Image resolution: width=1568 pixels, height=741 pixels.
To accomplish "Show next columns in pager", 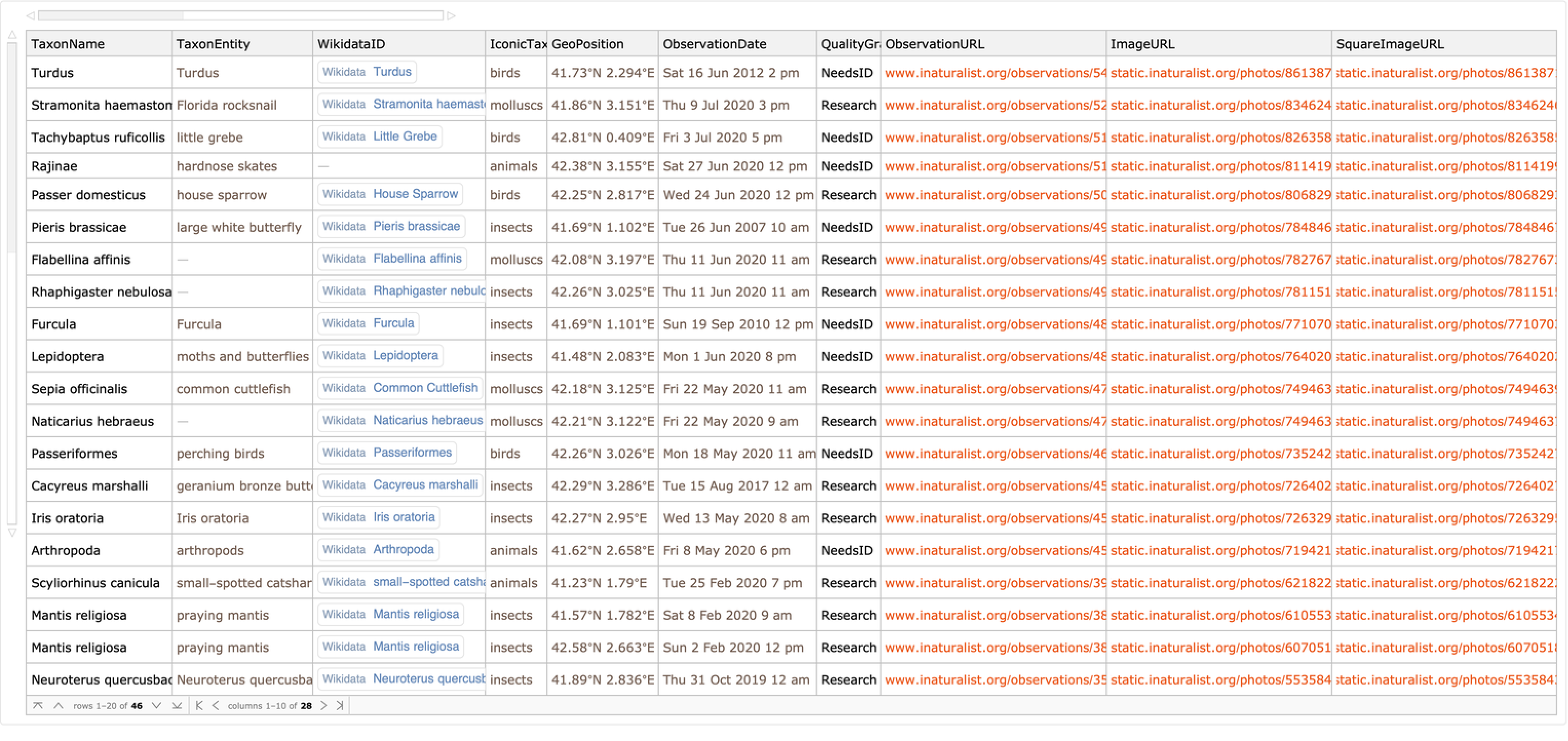I will [x=324, y=706].
